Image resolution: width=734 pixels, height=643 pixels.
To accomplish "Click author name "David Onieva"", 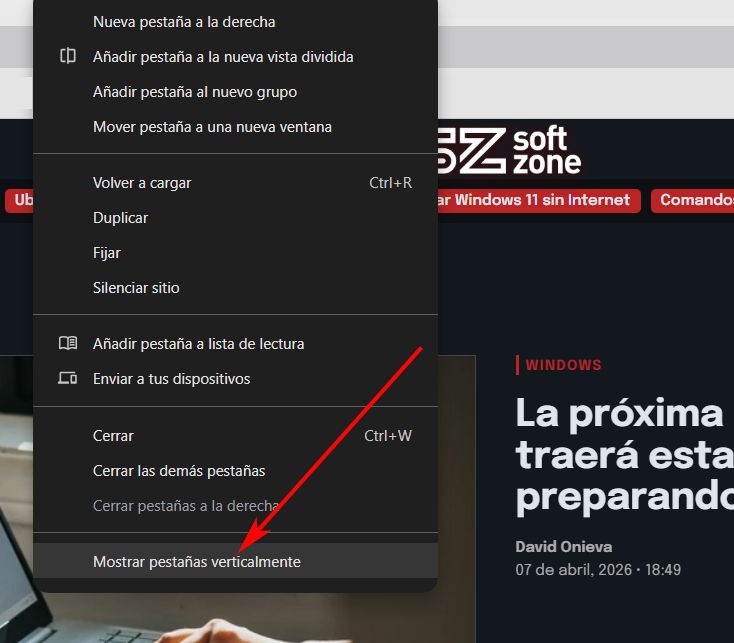I will click(x=564, y=547).
